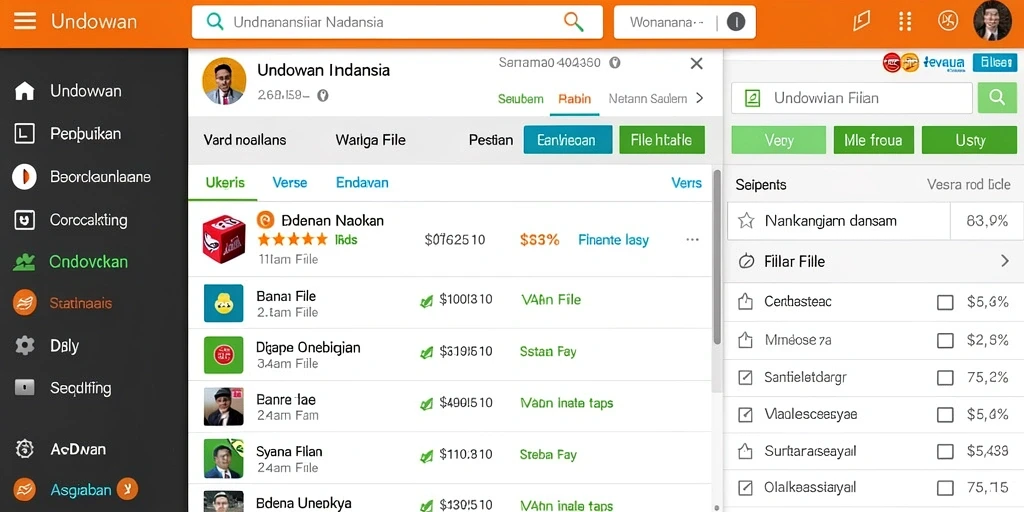Click the Mle froua button
Viewport: 1024px width, 512px height.
click(x=873, y=140)
